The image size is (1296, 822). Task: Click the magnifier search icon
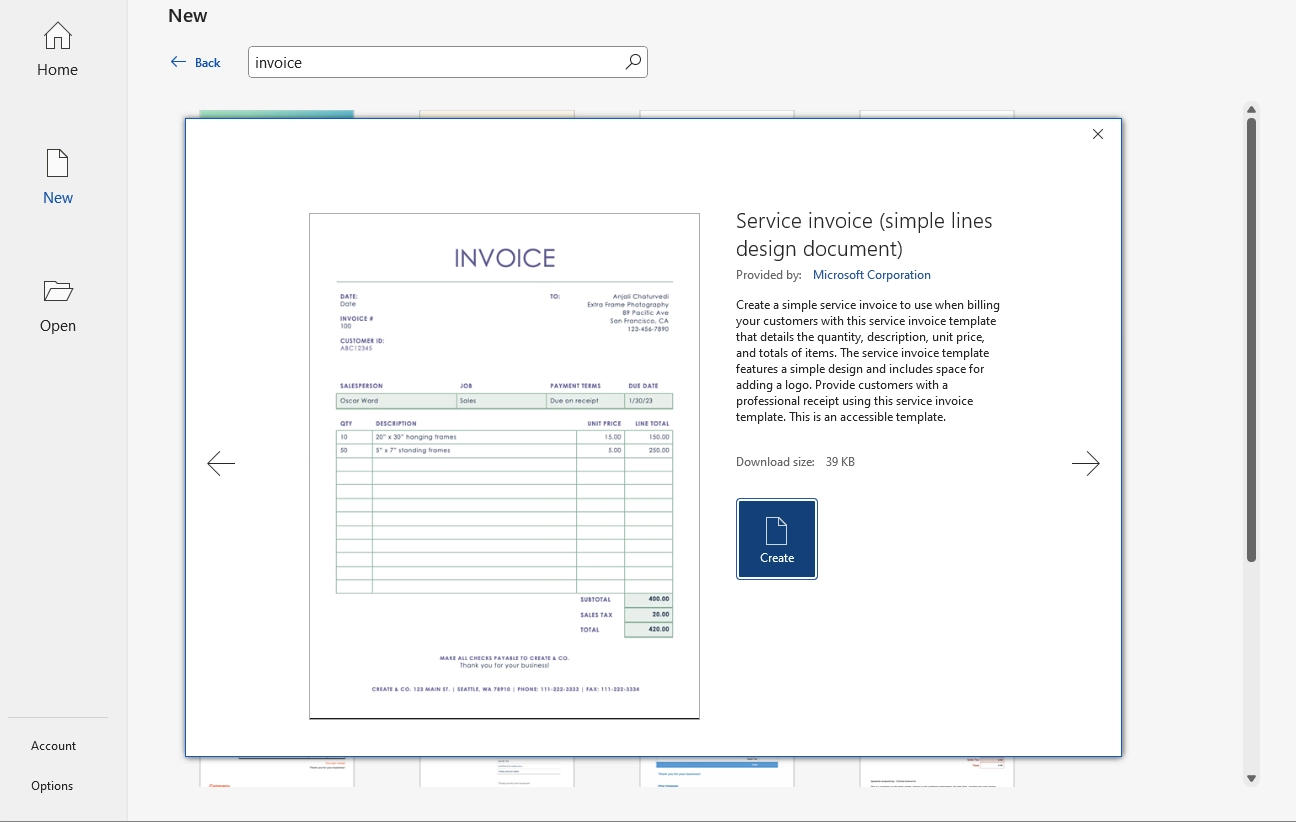[x=633, y=62]
